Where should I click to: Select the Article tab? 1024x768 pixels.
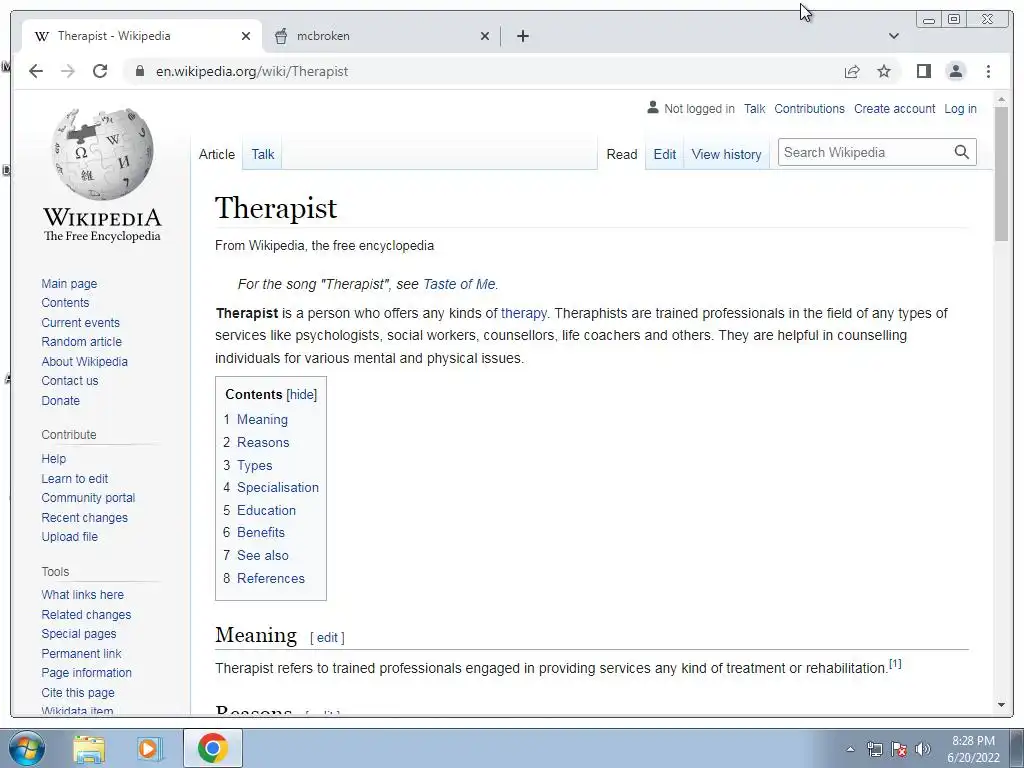(217, 154)
